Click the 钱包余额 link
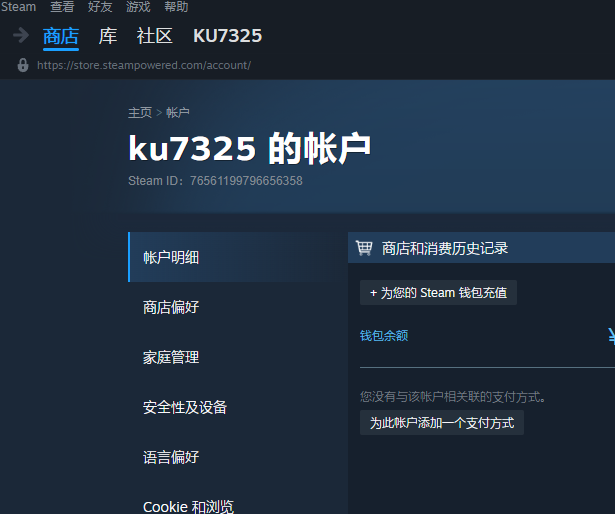This screenshot has width=615, height=514. tap(384, 335)
